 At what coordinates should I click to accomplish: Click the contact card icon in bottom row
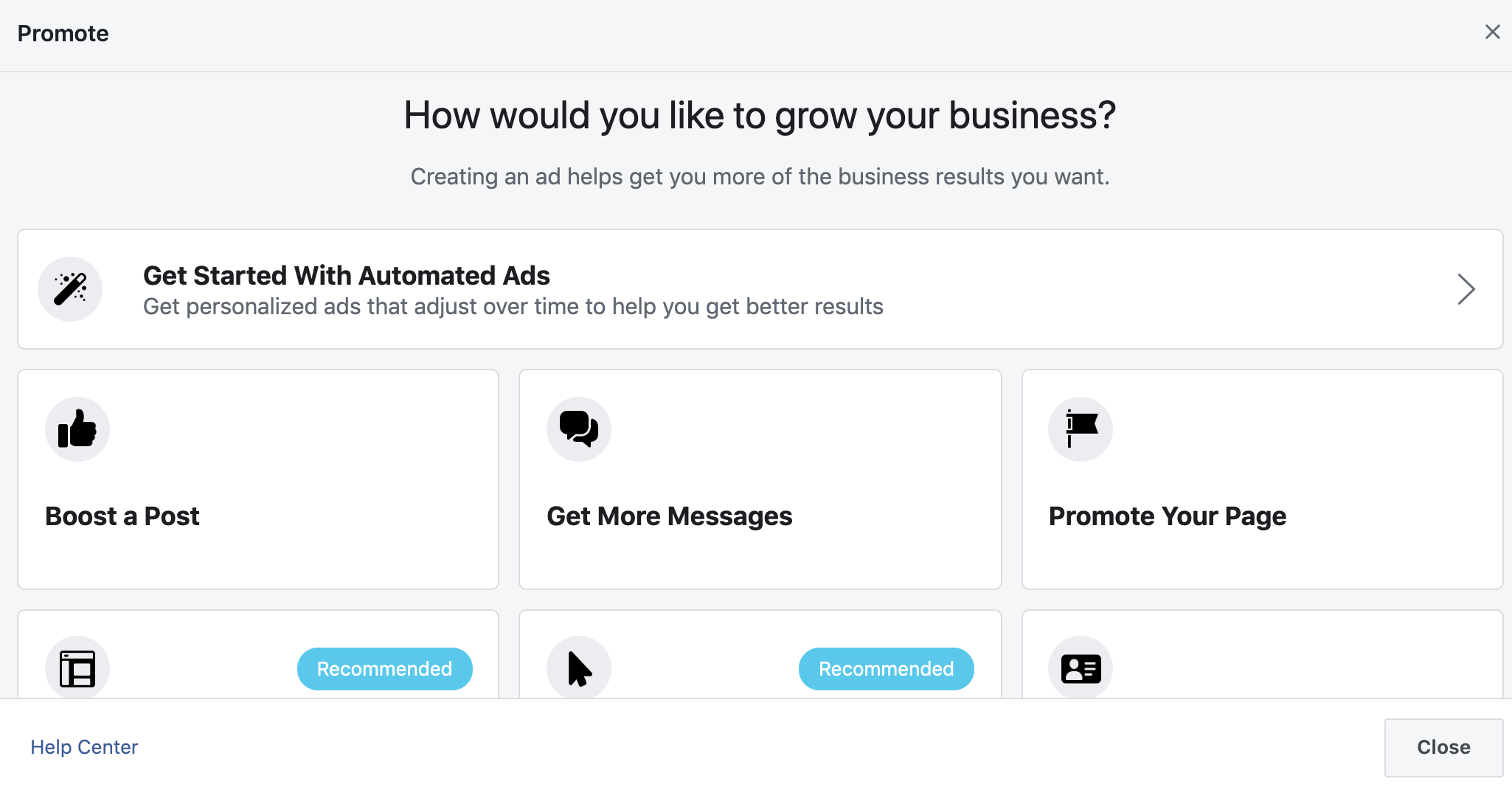(1081, 668)
